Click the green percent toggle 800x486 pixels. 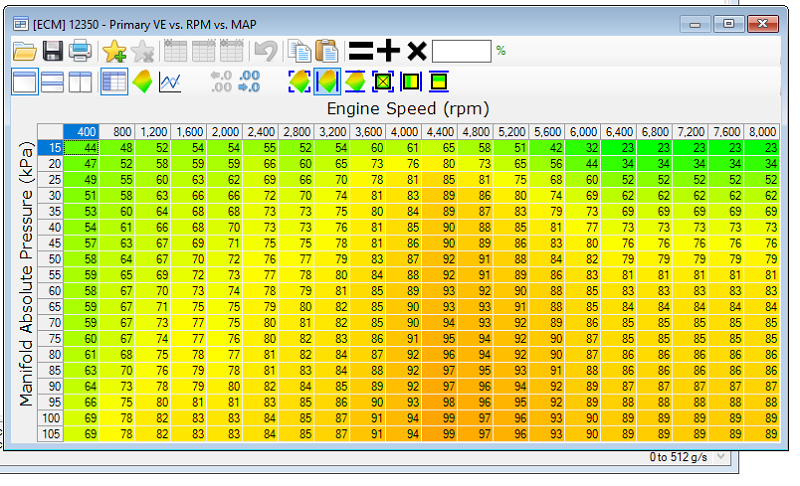(501, 51)
